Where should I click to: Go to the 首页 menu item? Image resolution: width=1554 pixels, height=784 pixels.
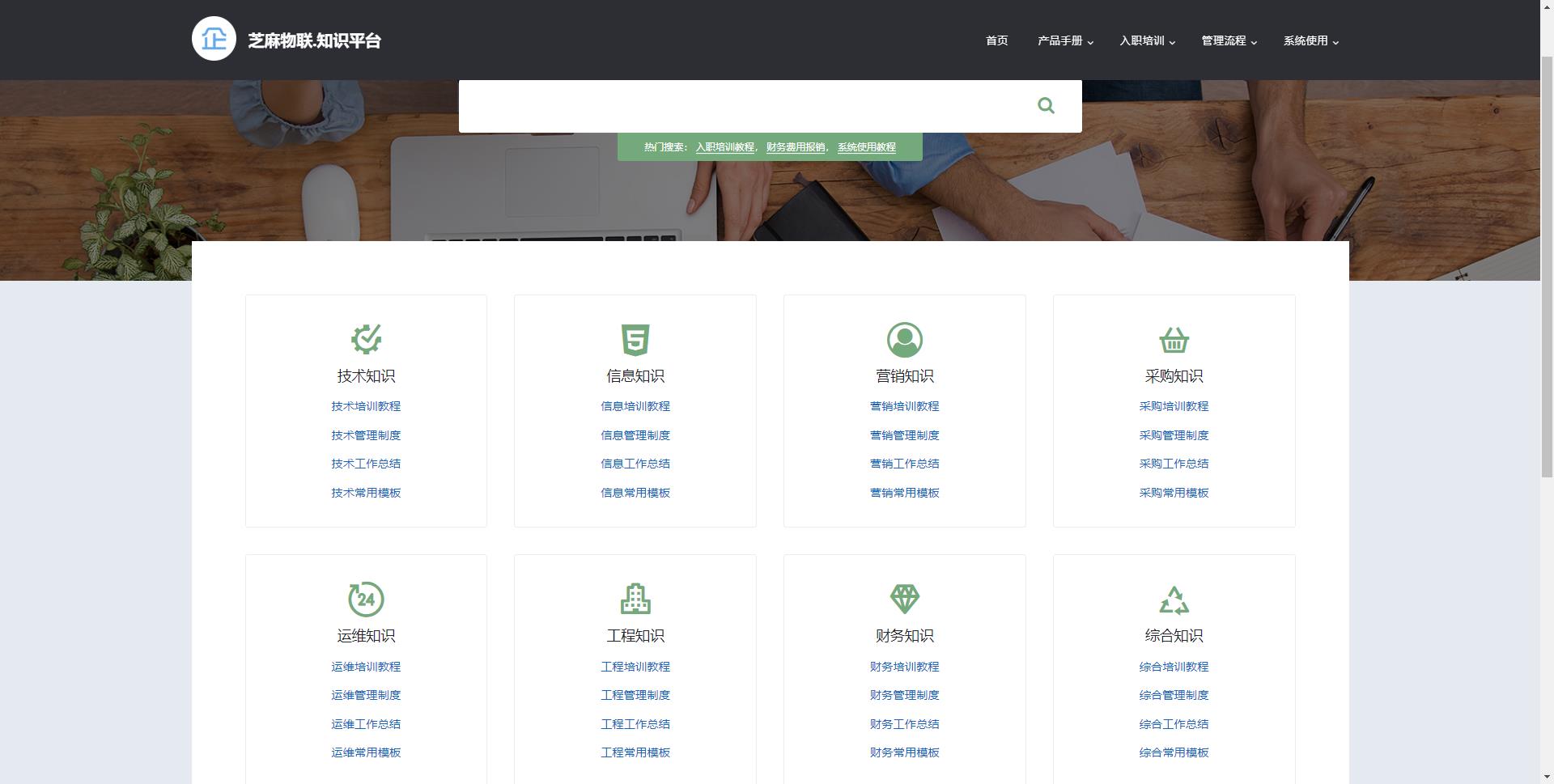(x=996, y=41)
